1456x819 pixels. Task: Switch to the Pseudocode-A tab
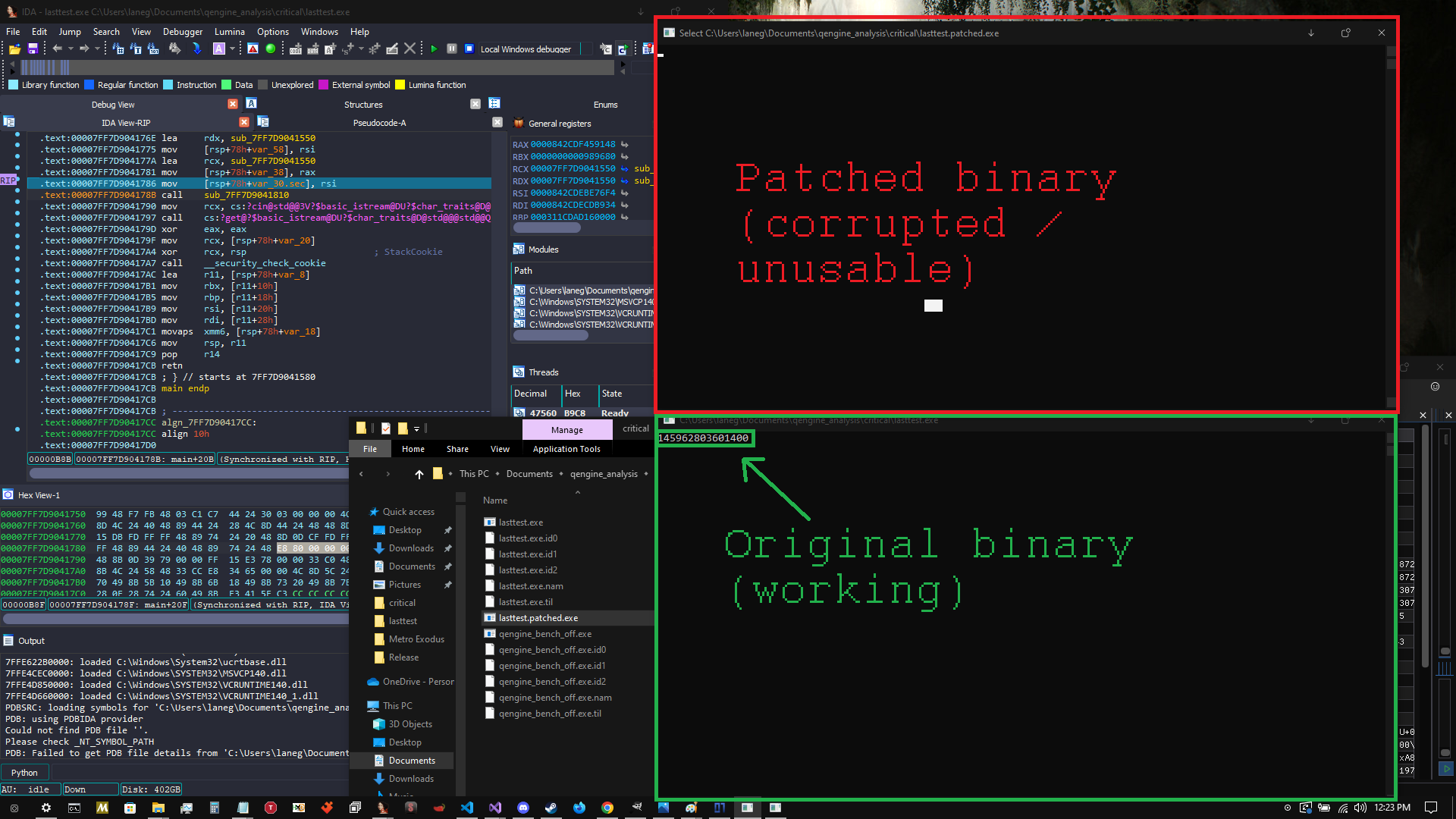click(x=379, y=123)
